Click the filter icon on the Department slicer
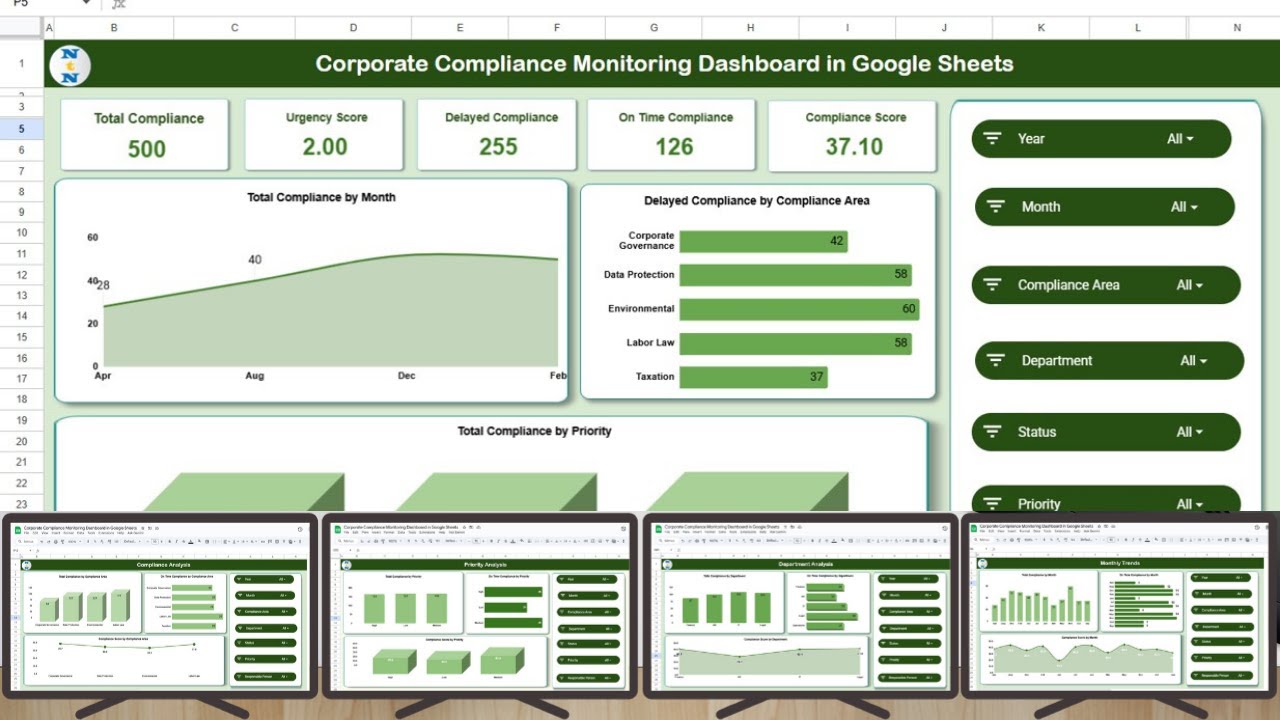 (x=996, y=361)
